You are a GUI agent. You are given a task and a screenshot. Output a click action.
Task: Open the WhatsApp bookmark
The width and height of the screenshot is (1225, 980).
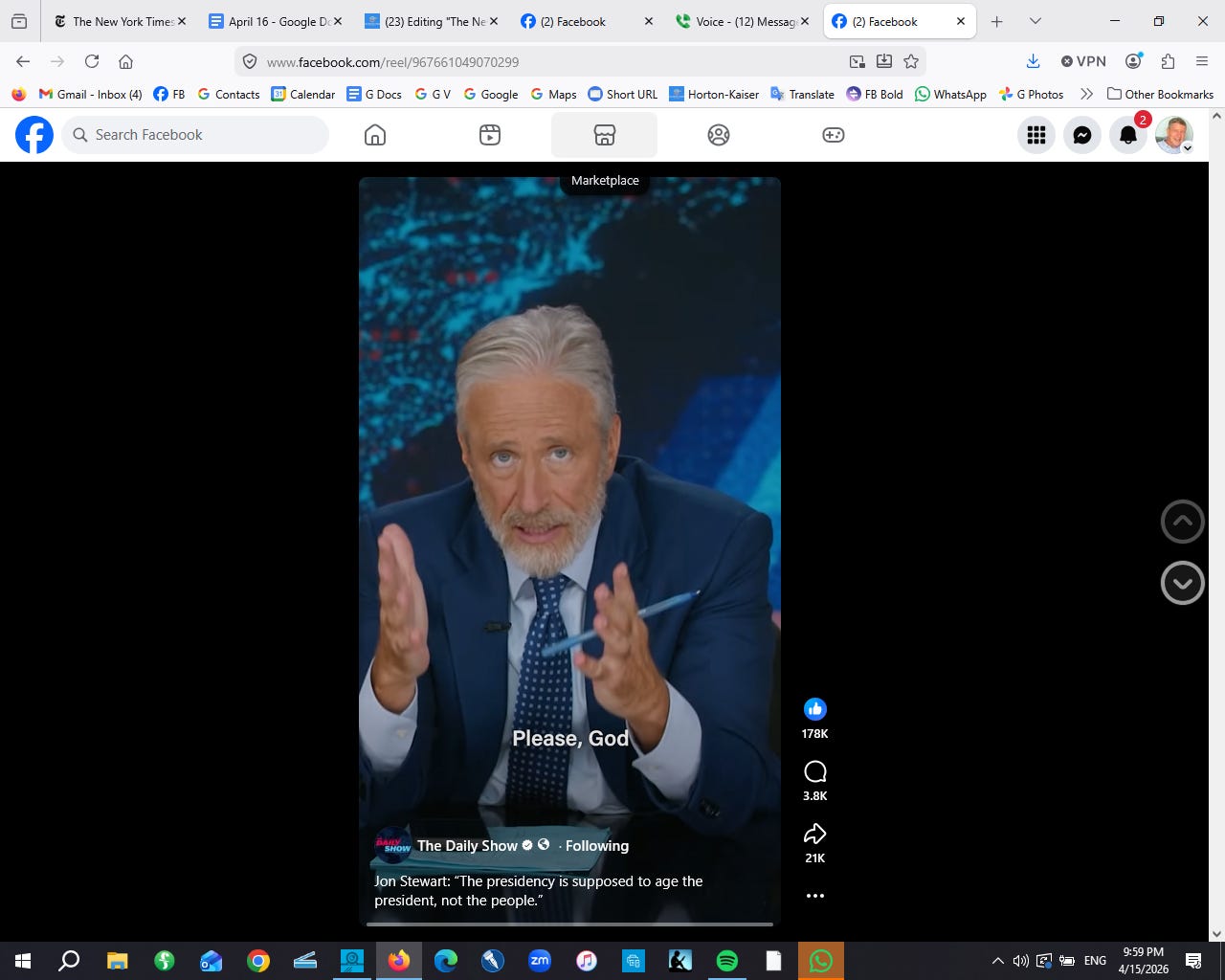(x=950, y=94)
